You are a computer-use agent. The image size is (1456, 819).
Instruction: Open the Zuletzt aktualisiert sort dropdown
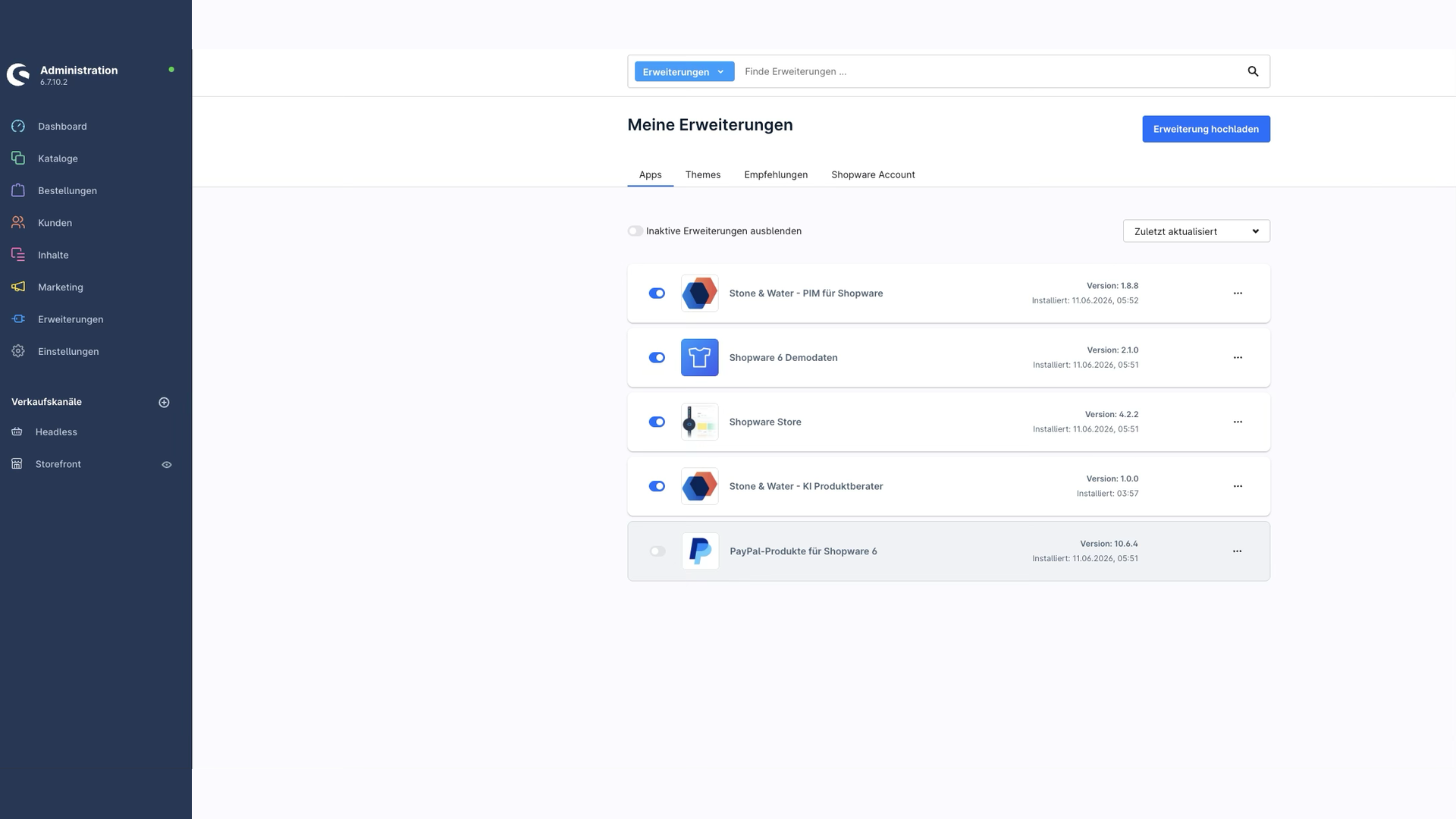coord(1196,231)
